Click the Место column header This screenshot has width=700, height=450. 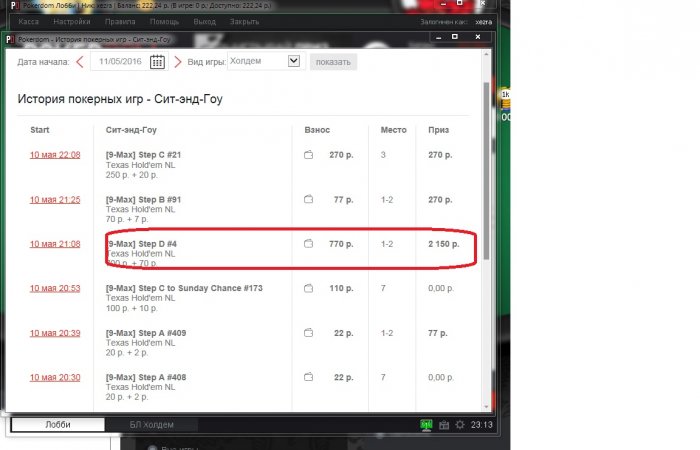[x=393, y=130]
